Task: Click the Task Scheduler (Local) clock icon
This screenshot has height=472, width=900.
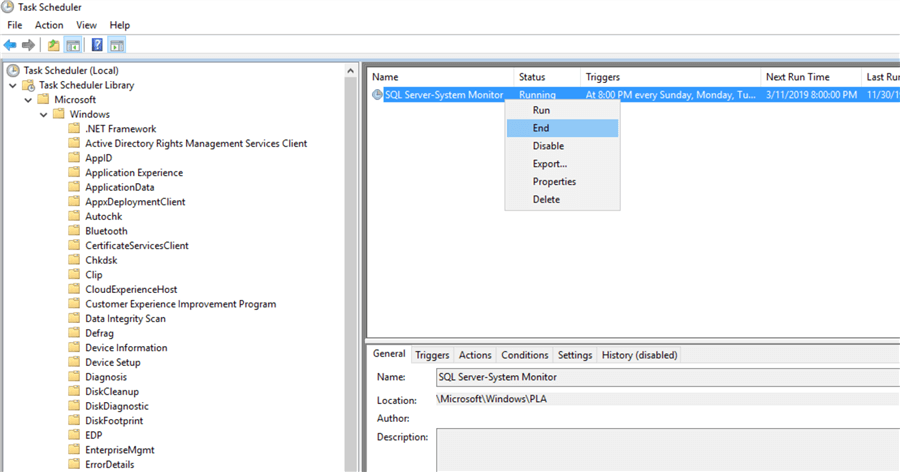Action: tap(13, 70)
